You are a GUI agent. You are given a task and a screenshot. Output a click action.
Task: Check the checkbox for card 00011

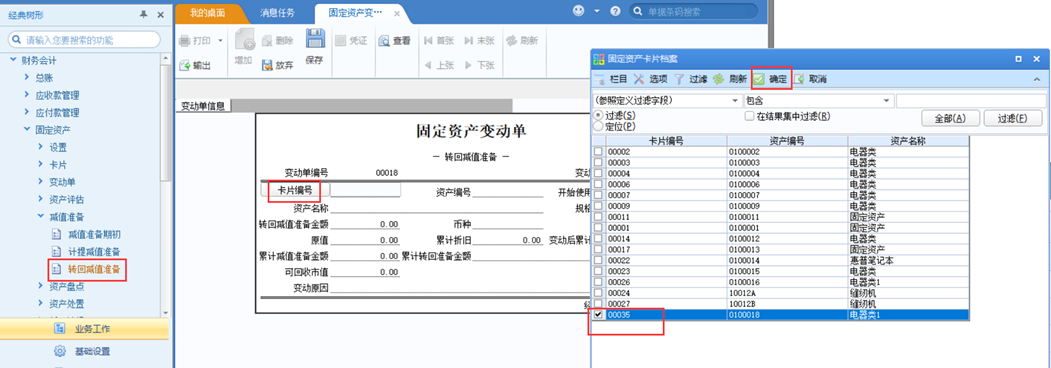coord(599,217)
